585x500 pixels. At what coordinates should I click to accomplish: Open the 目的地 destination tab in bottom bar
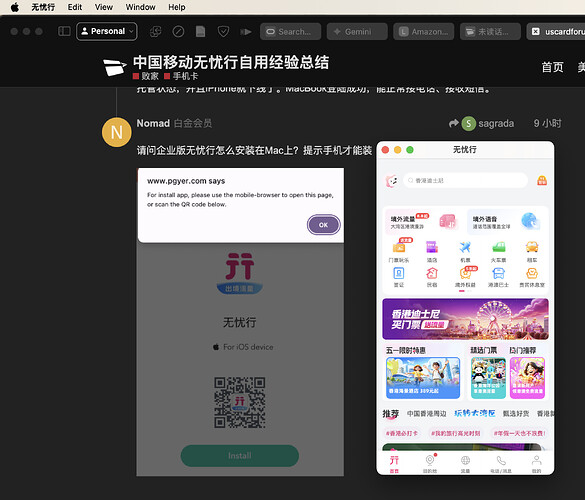[430, 464]
